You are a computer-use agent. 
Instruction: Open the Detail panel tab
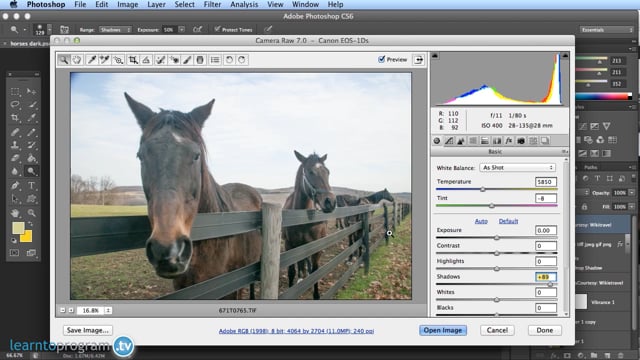click(461, 141)
